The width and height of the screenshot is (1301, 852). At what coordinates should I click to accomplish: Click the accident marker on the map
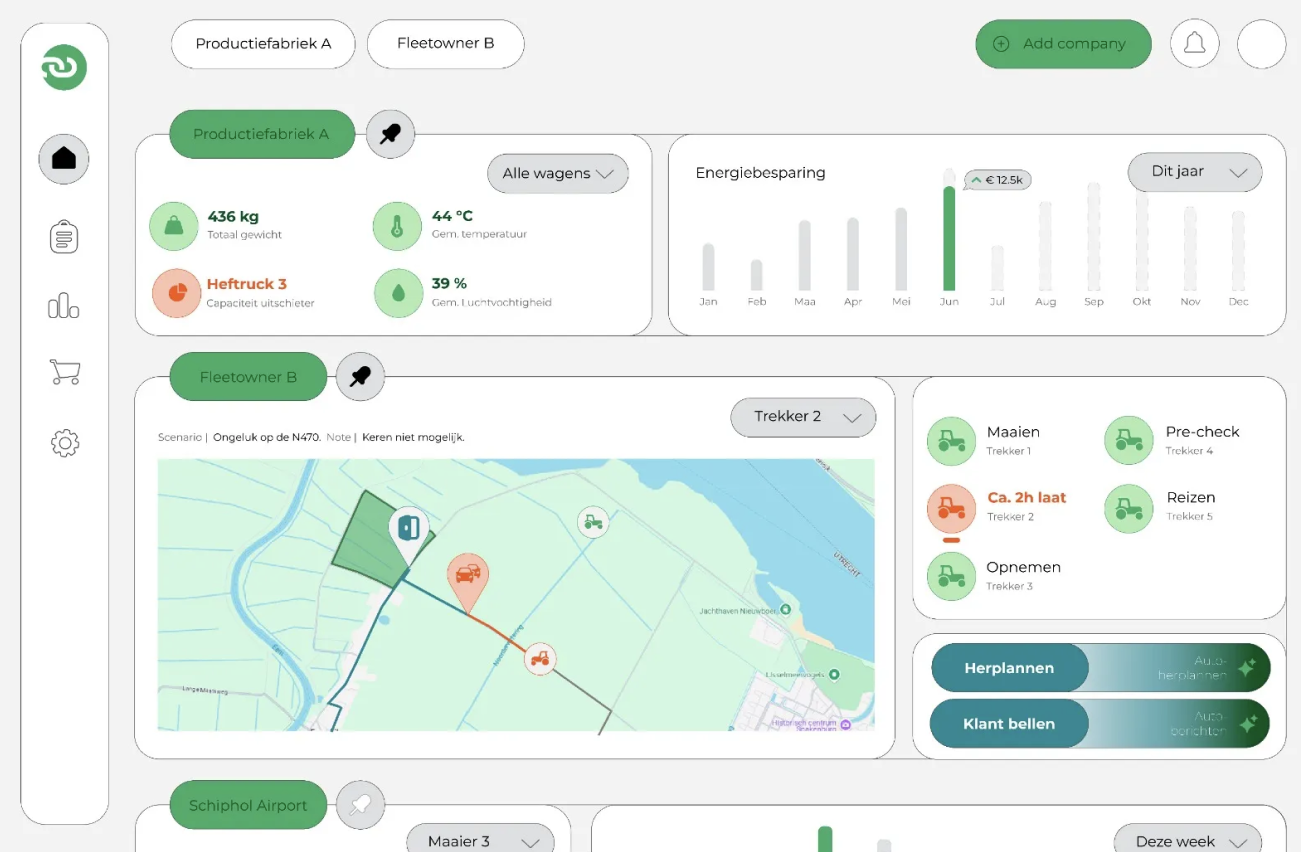[467, 578]
